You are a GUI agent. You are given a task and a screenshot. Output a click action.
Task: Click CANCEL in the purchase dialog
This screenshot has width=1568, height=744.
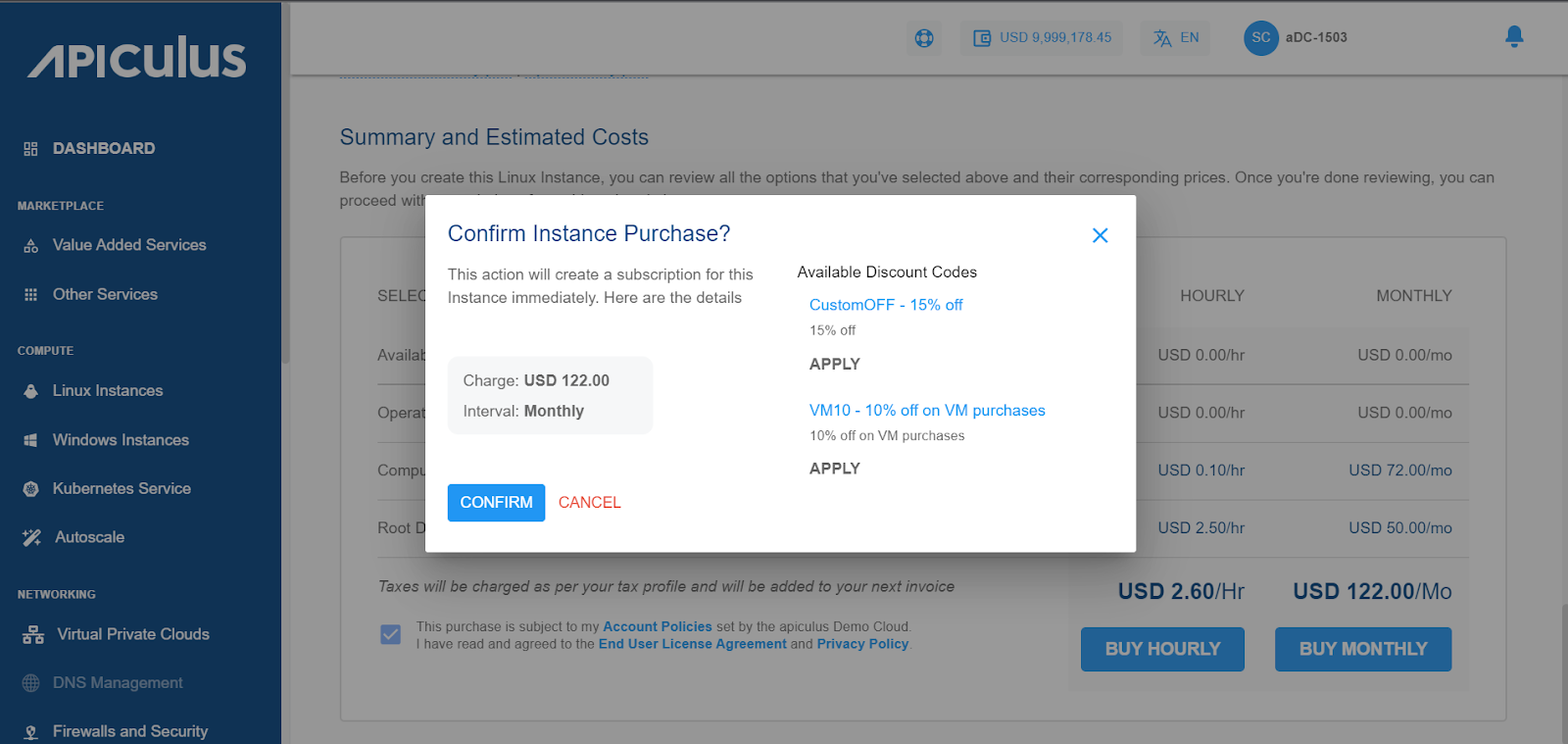pyautogui.click(x=589, y=503)
